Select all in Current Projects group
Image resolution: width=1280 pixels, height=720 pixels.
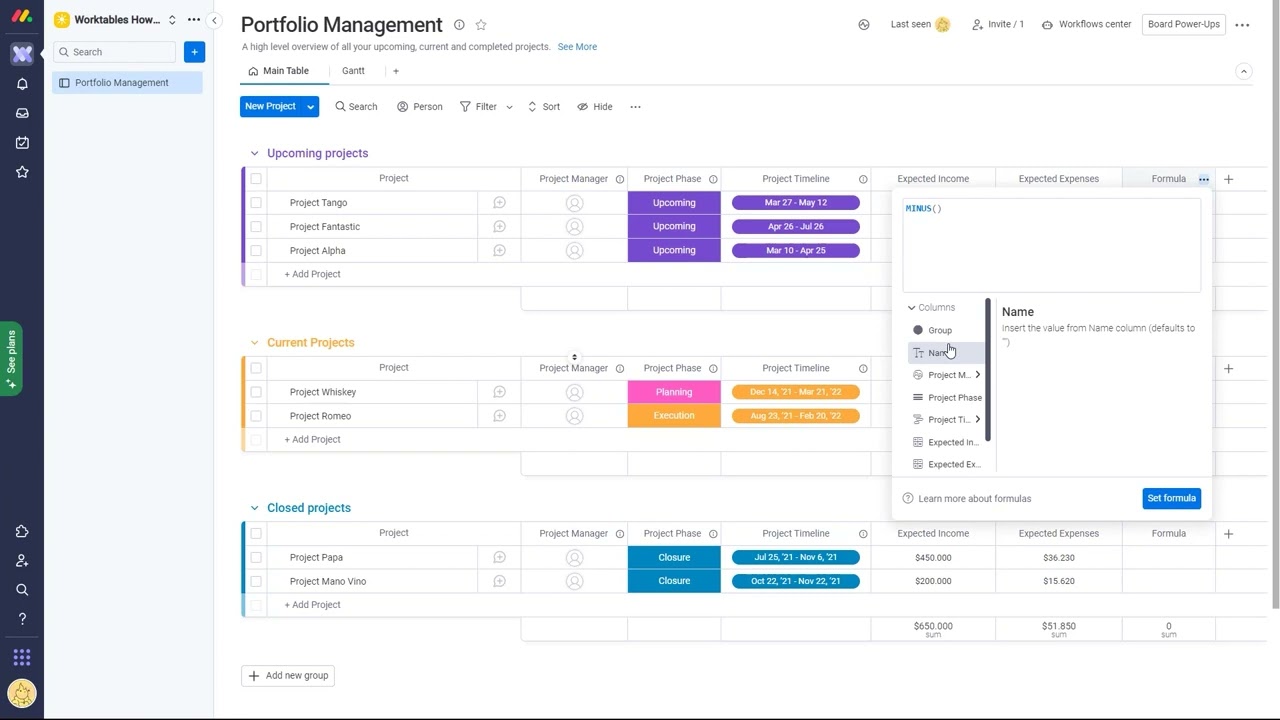tap(256, 368)
